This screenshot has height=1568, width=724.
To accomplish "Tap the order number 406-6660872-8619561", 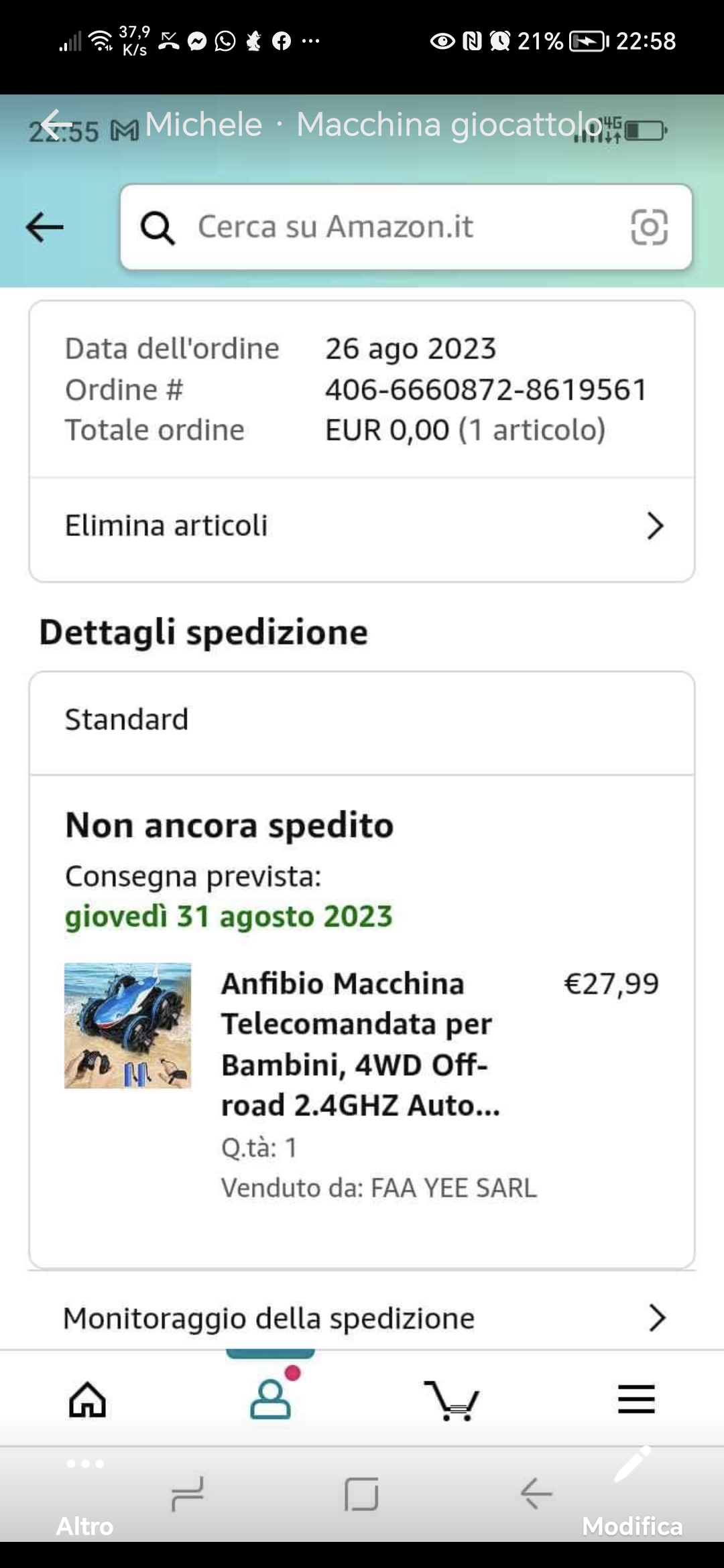I will pyautogui.click(x=486, y=390).
